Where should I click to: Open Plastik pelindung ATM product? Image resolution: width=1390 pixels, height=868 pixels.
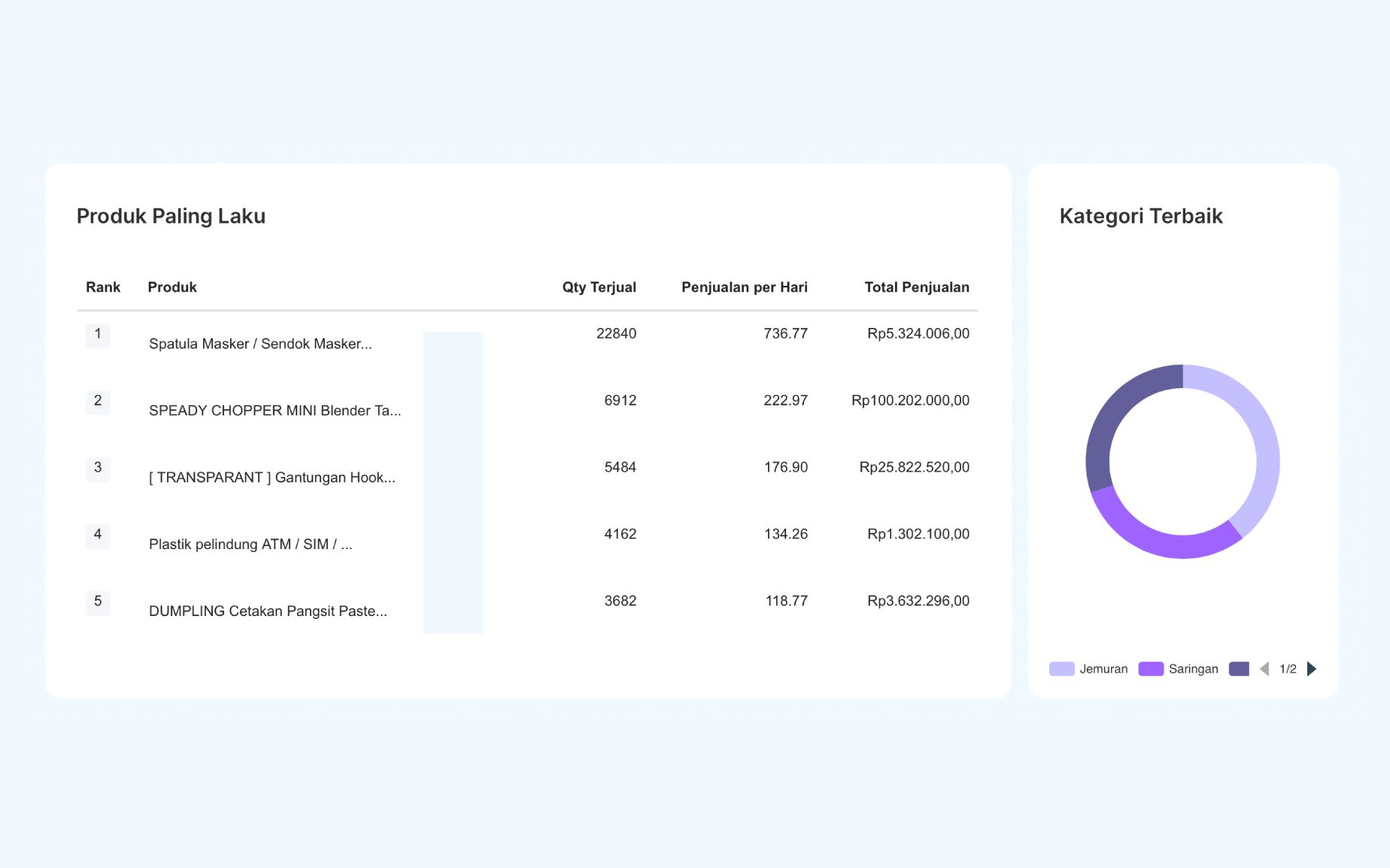click(250, 545)
